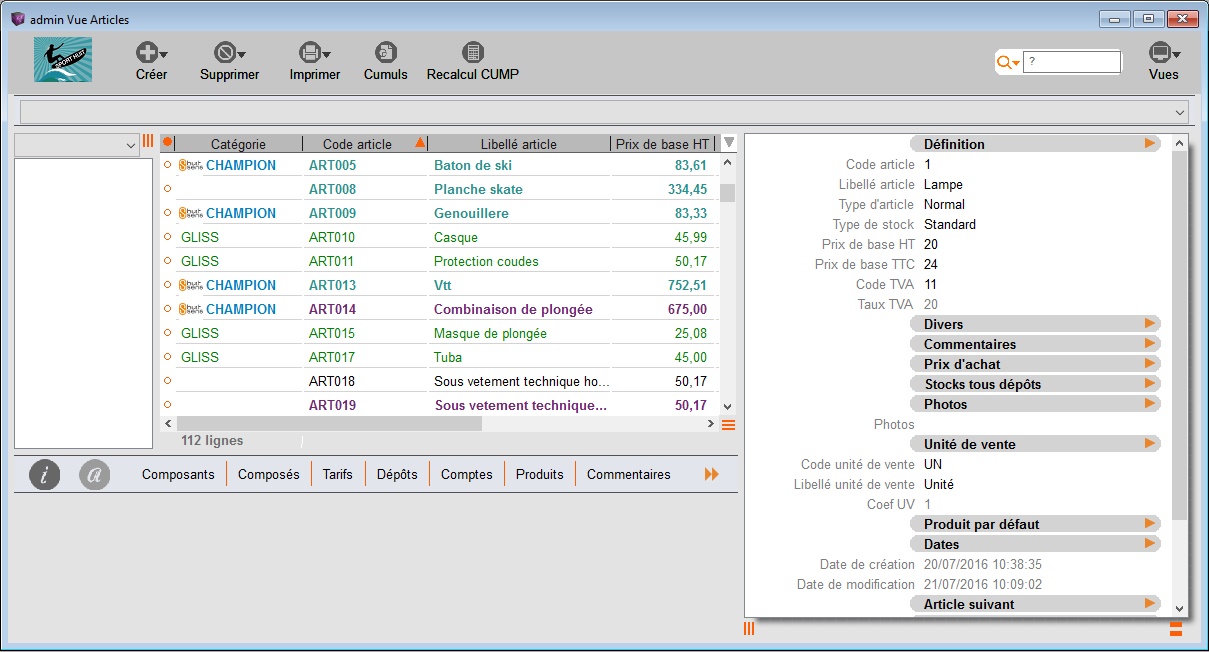
Task: Sort by the Catégorie column header
Action: (x=239, y=144)
